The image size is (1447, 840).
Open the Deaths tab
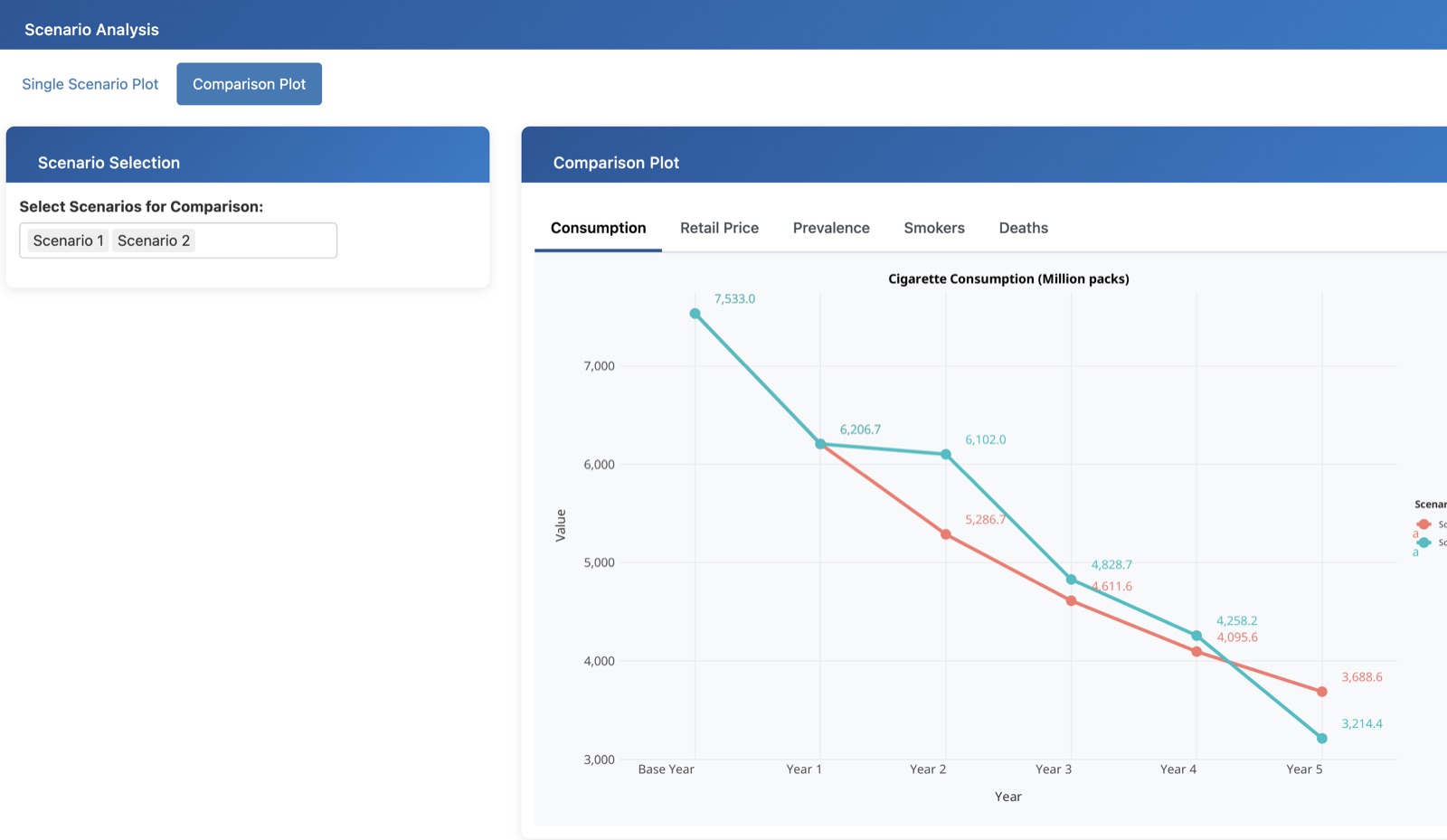click(1023, 228)
